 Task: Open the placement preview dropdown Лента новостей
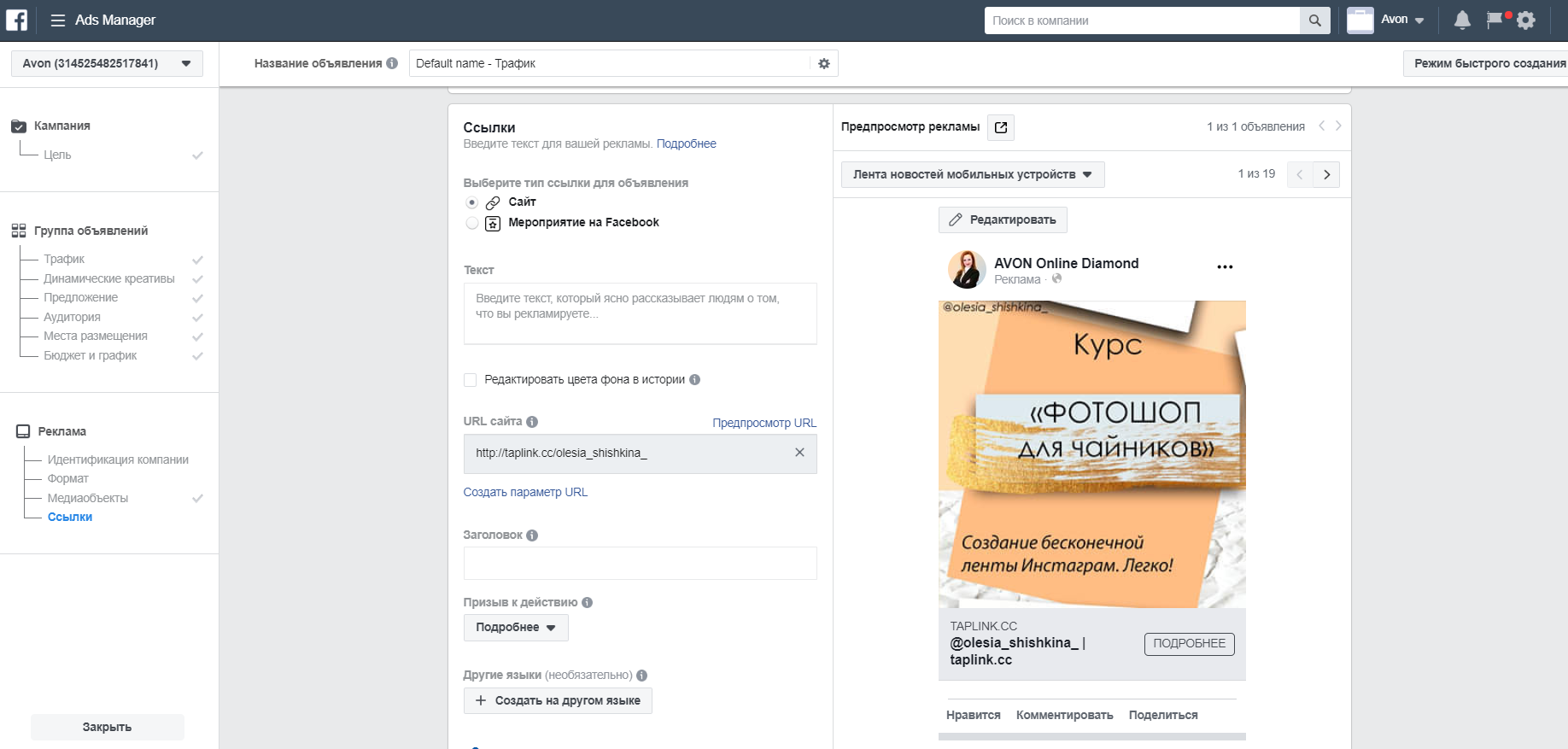(973, 174)
